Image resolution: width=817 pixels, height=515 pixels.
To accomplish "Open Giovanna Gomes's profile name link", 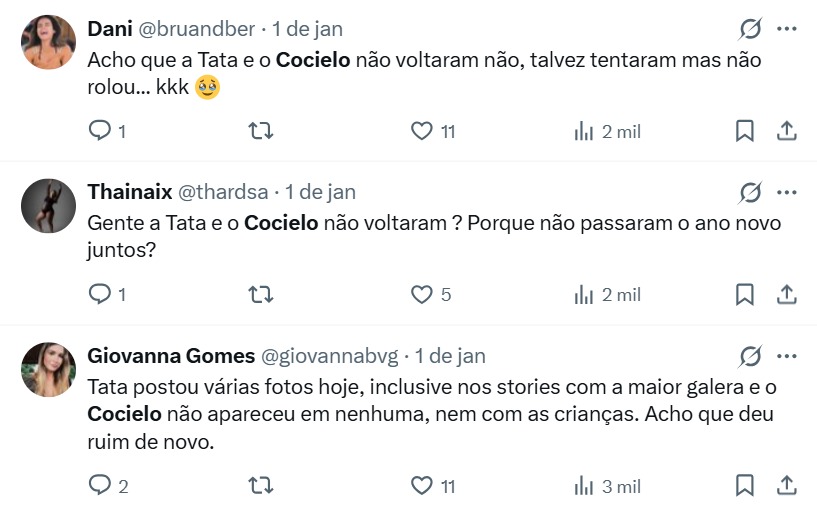I will click(169, 355).
